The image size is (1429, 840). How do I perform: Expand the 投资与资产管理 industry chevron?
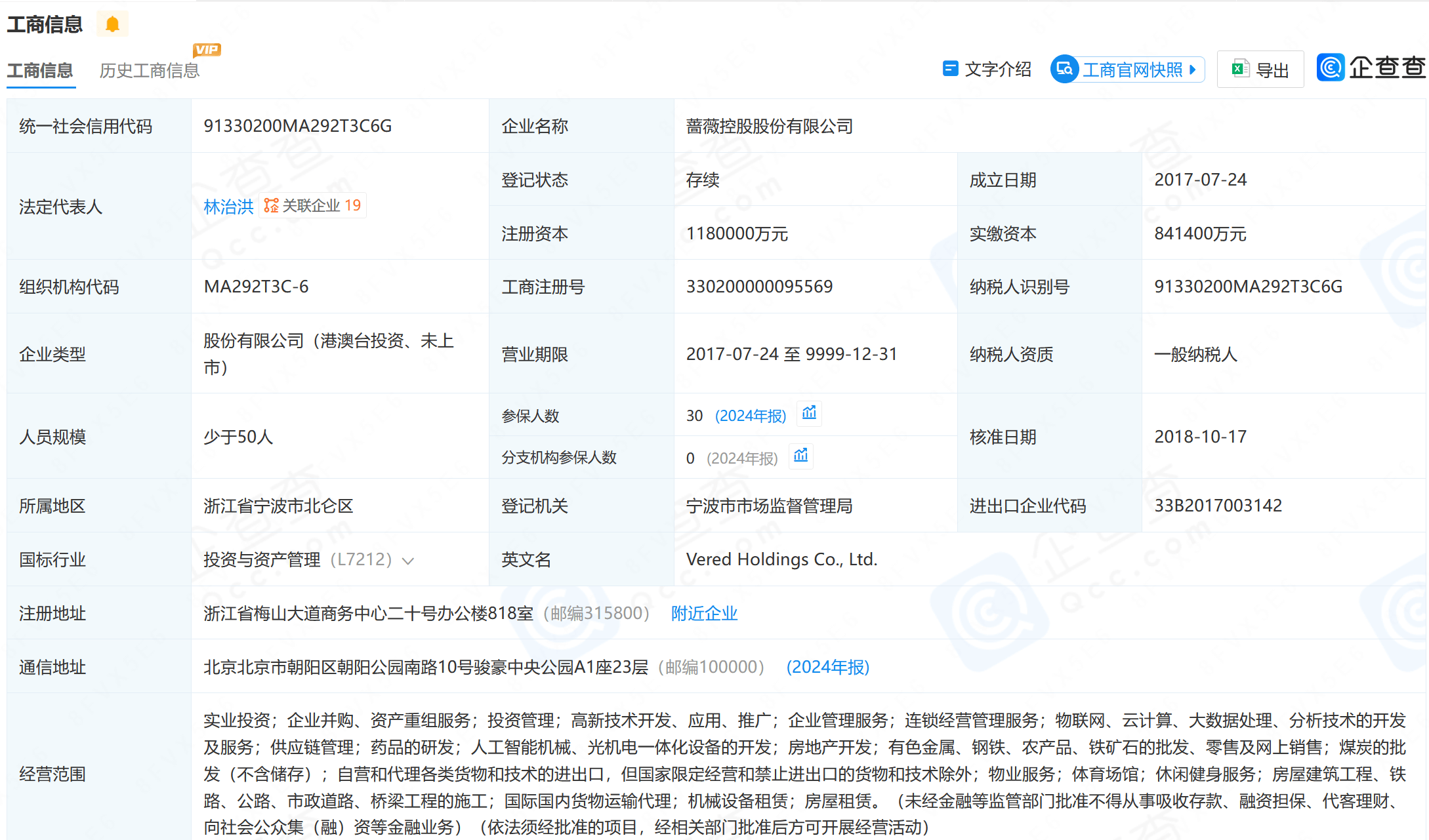[408, 561]
